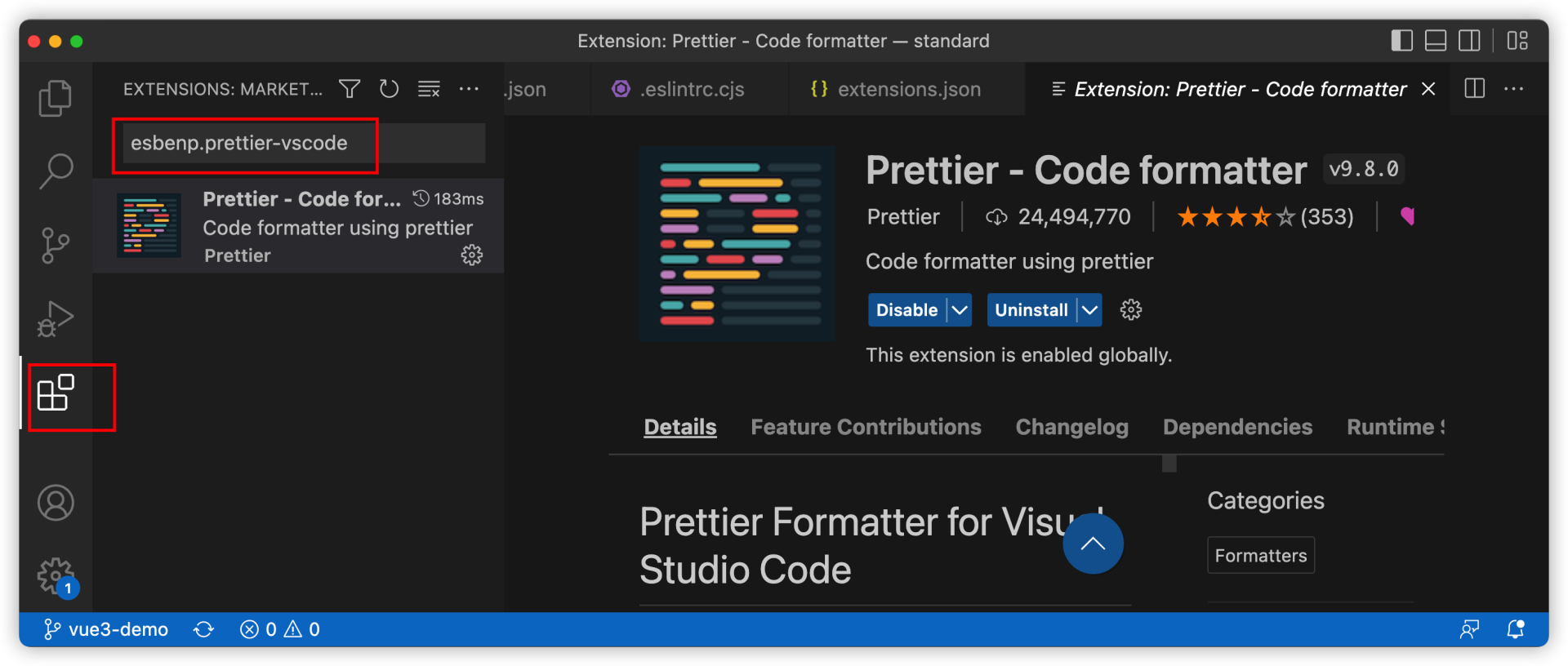Toggle the bottom panel layout button
This screenshot has height=666, width=1568.
click(x=1436, y=41)
